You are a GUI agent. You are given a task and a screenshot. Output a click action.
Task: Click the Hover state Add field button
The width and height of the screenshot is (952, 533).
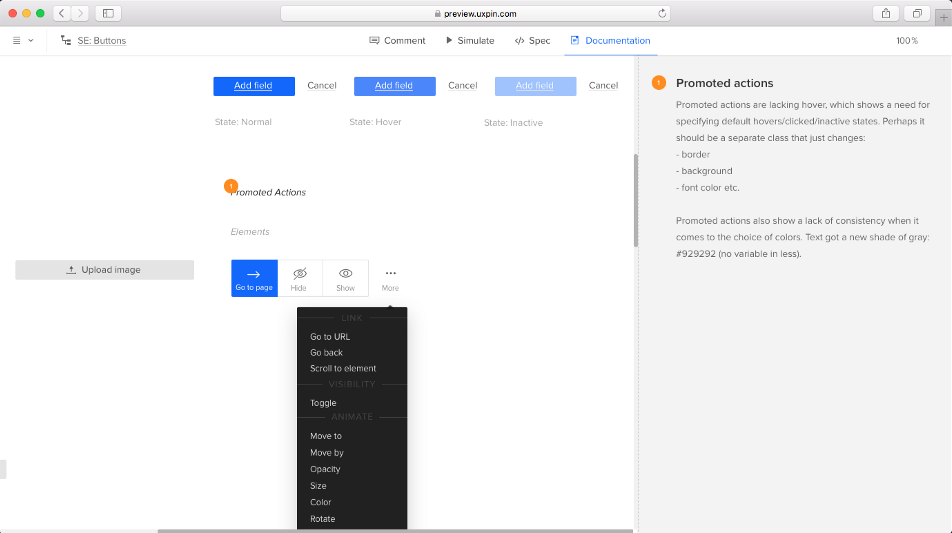click(395, 86)
